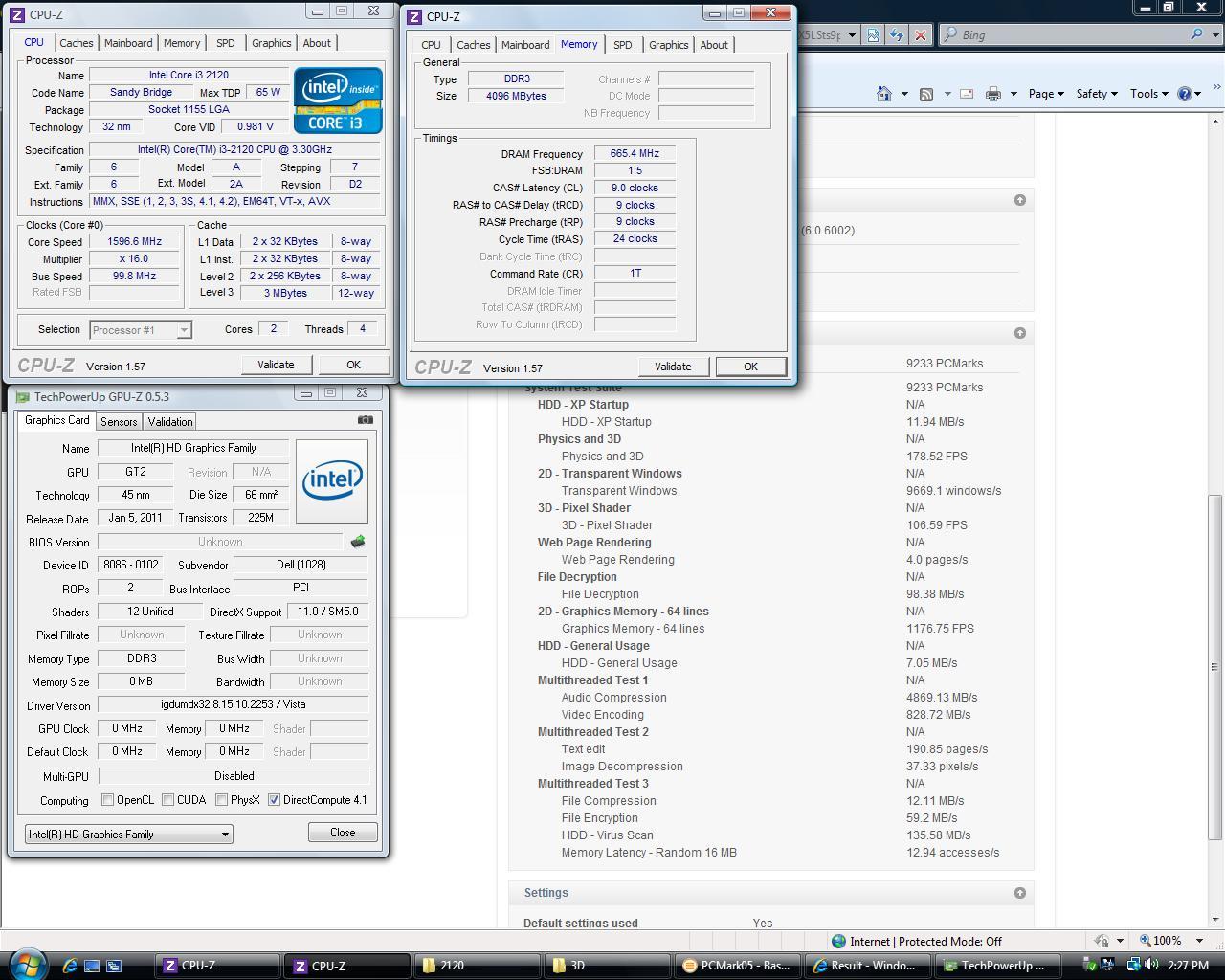Expand the Print button dropdown arrow

(1013, 94)
